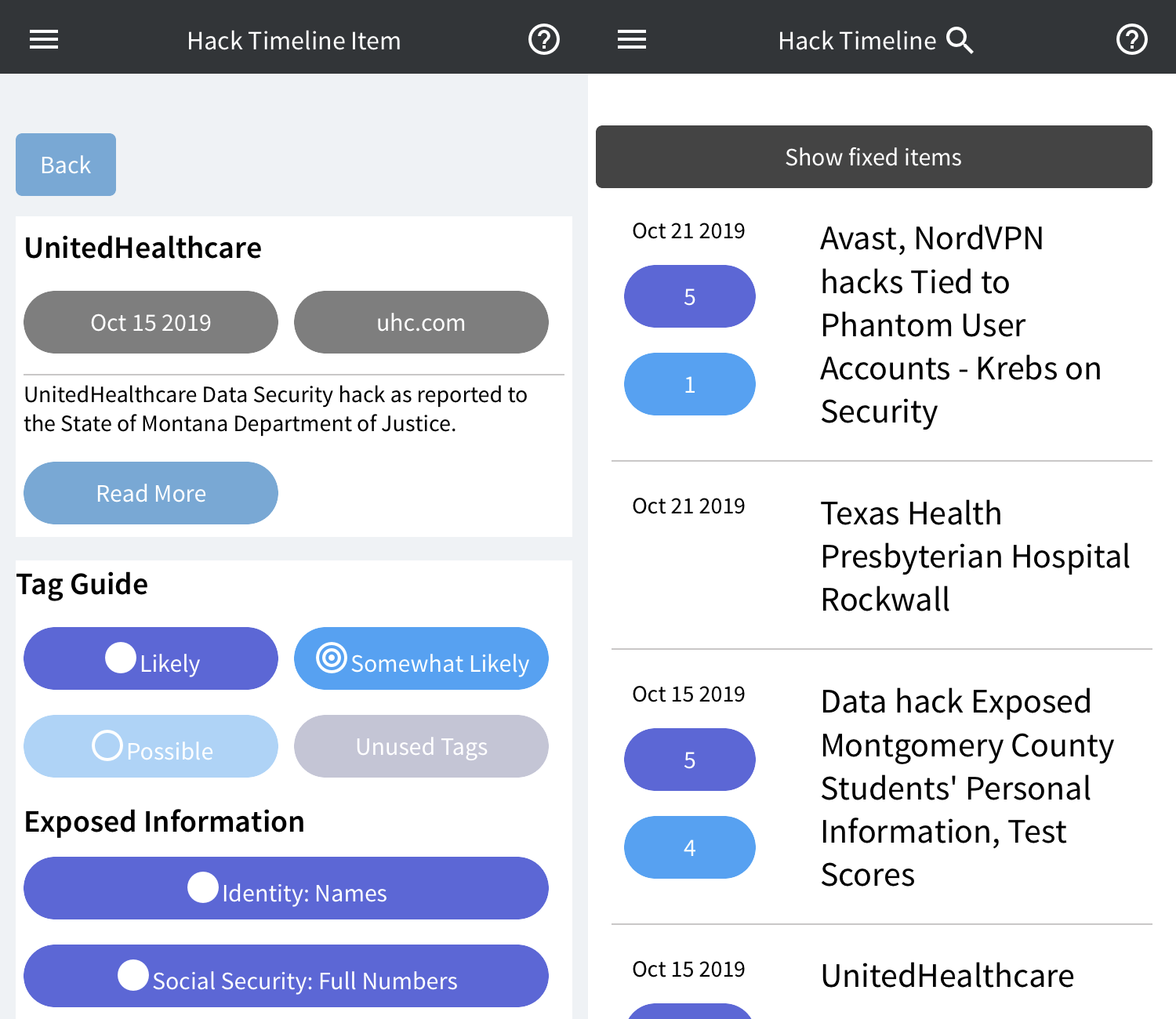Open the UnitedHealthcare entry in Hack Timeline list
The width and height of the screenshot is (1176, 1019).
[x=947, y=976]
